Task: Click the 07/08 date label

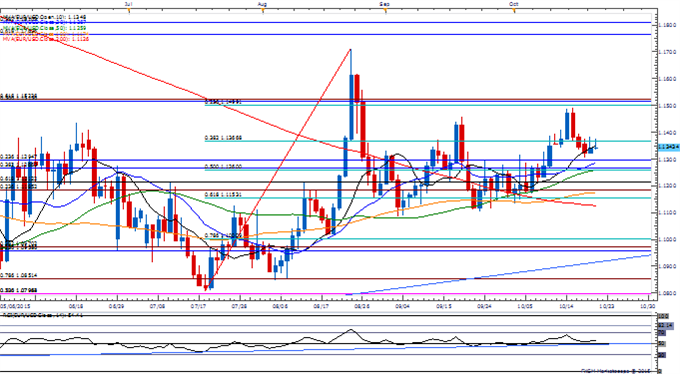Action: pyautogui.click(x=158, y=306)
